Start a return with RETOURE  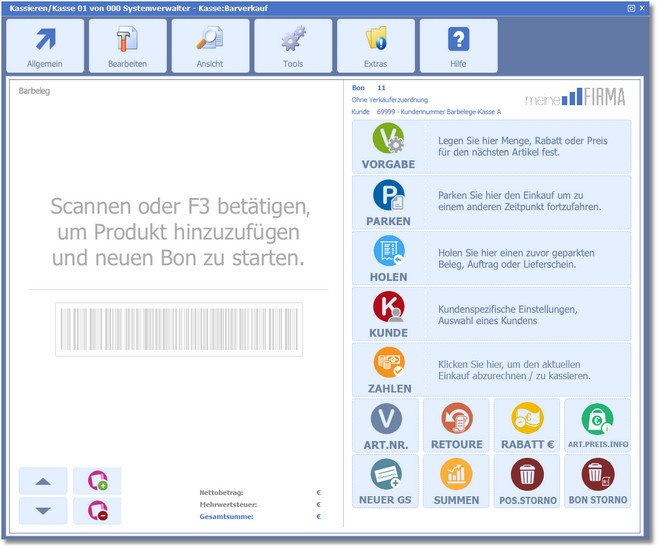pos(456,425)
